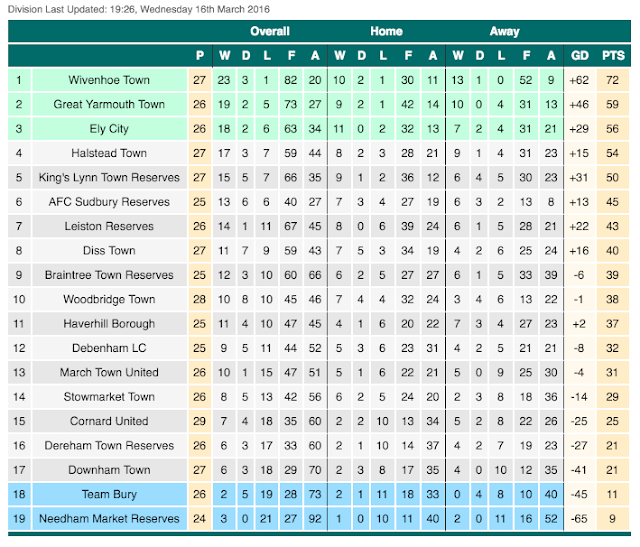Screen dimensions: 640x547
Task: Click the Home section header
Action: tap(387, 31)
